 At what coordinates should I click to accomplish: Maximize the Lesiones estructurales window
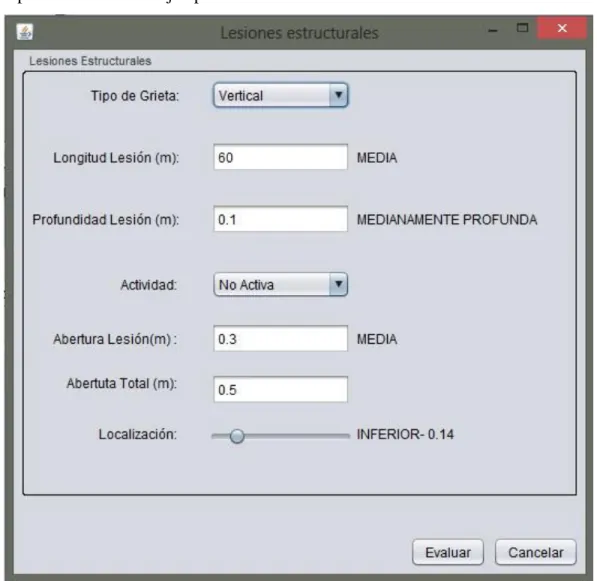pos(522,28)
